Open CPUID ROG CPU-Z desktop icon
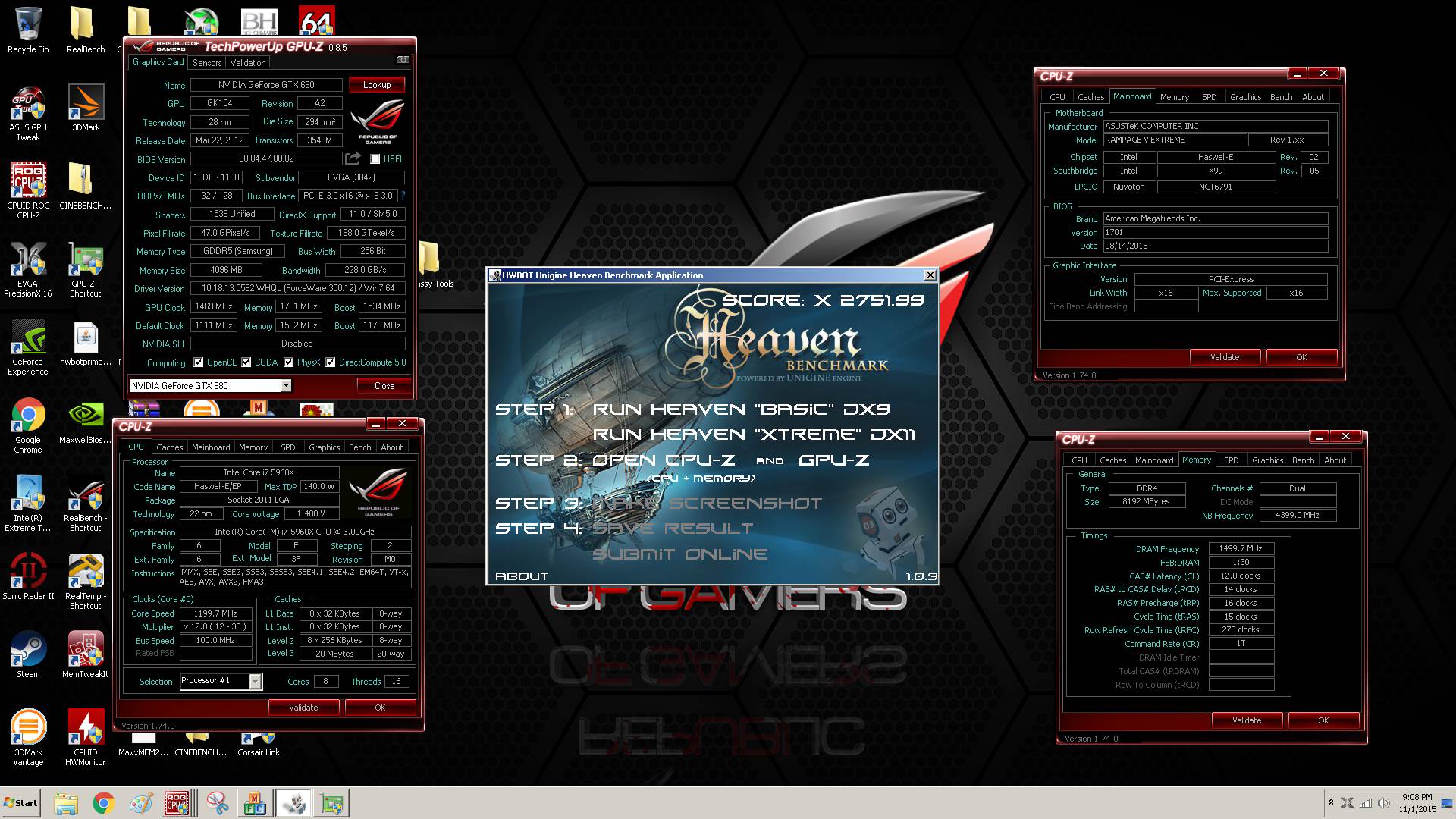The width and height of the screenshot is (1456, 819). [x=28, y=190]
